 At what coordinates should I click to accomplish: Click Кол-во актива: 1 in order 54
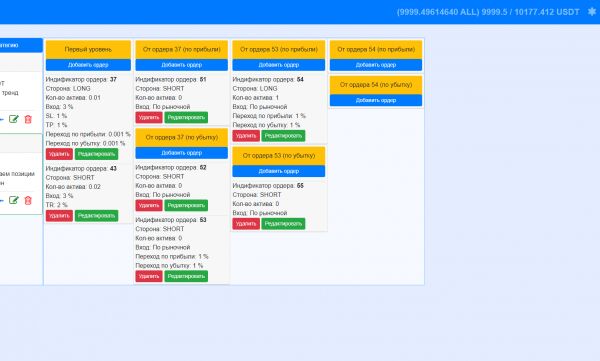(x=256, y=98)
